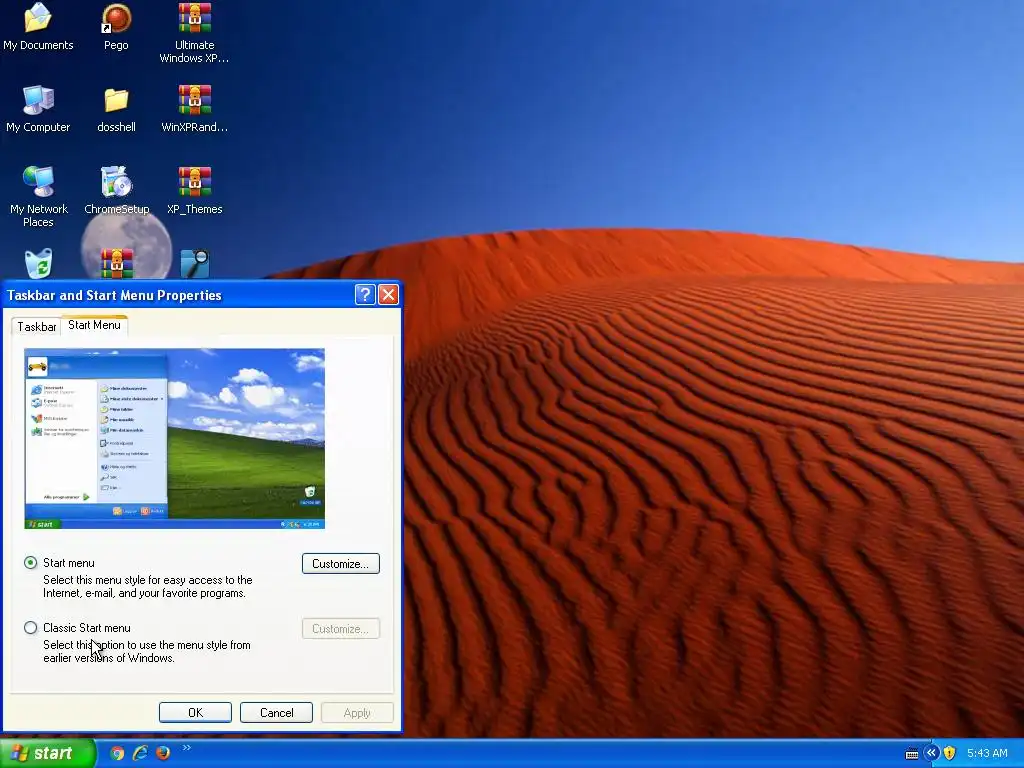
Task: Choose the Classic Start menu radio option
Action: click(31, 628)
